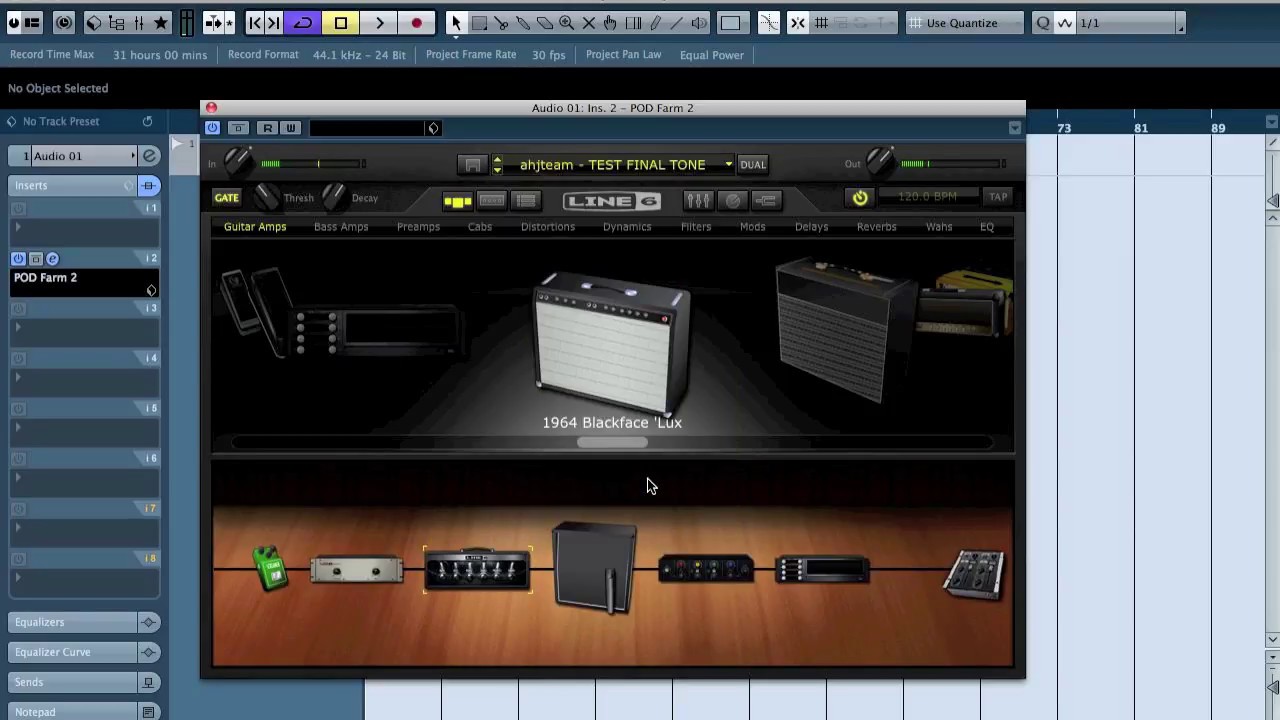This screenshot has width=1280, height=720.
Task: Select the Glue tool
Action: pos(523,23)
